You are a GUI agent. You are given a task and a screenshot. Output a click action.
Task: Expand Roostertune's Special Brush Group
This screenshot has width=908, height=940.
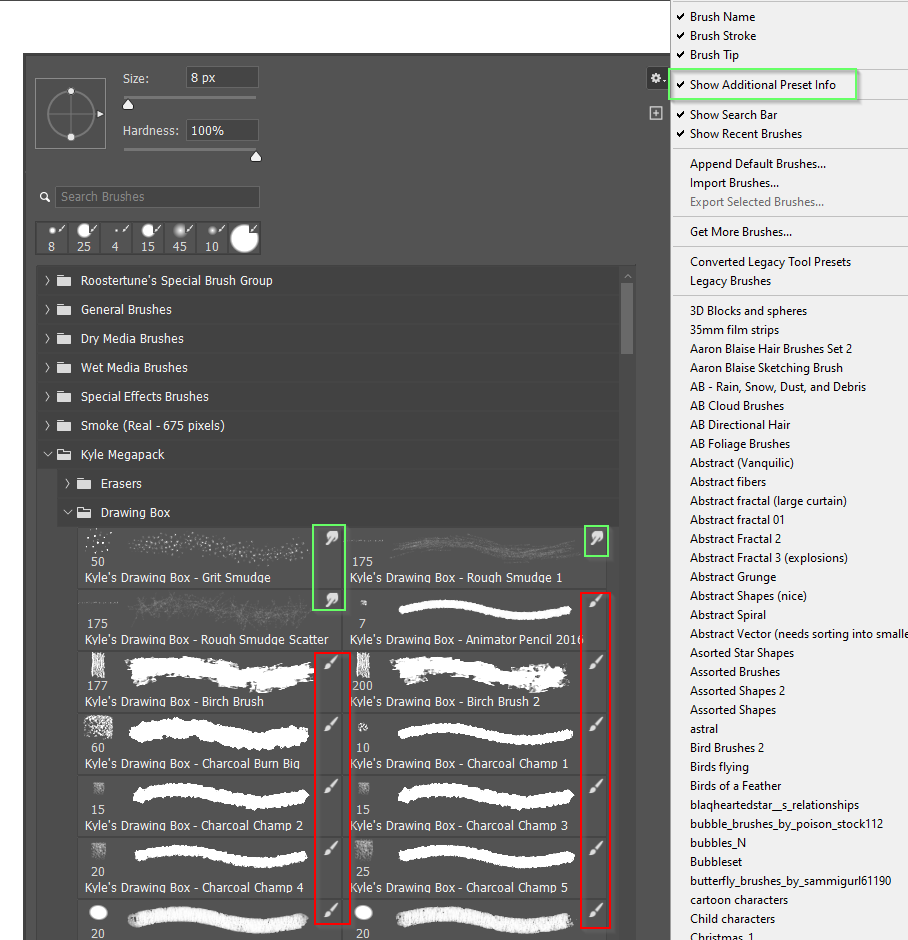coord(47,281)
